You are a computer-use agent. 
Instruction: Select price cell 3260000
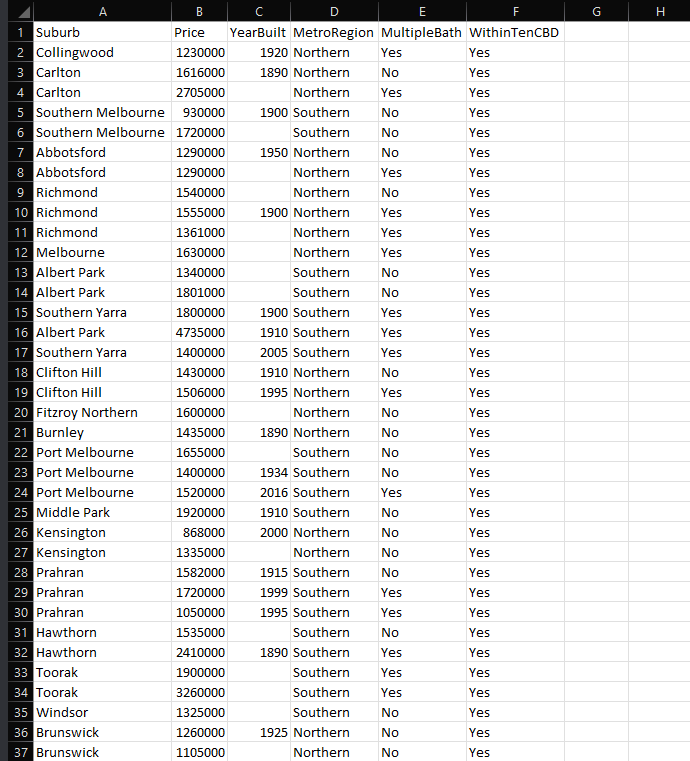point(199,692)
